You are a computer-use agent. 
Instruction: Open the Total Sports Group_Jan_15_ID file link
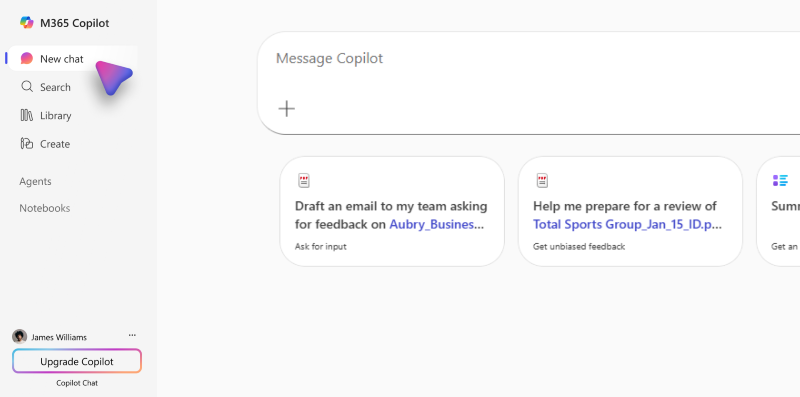point(628,225)
